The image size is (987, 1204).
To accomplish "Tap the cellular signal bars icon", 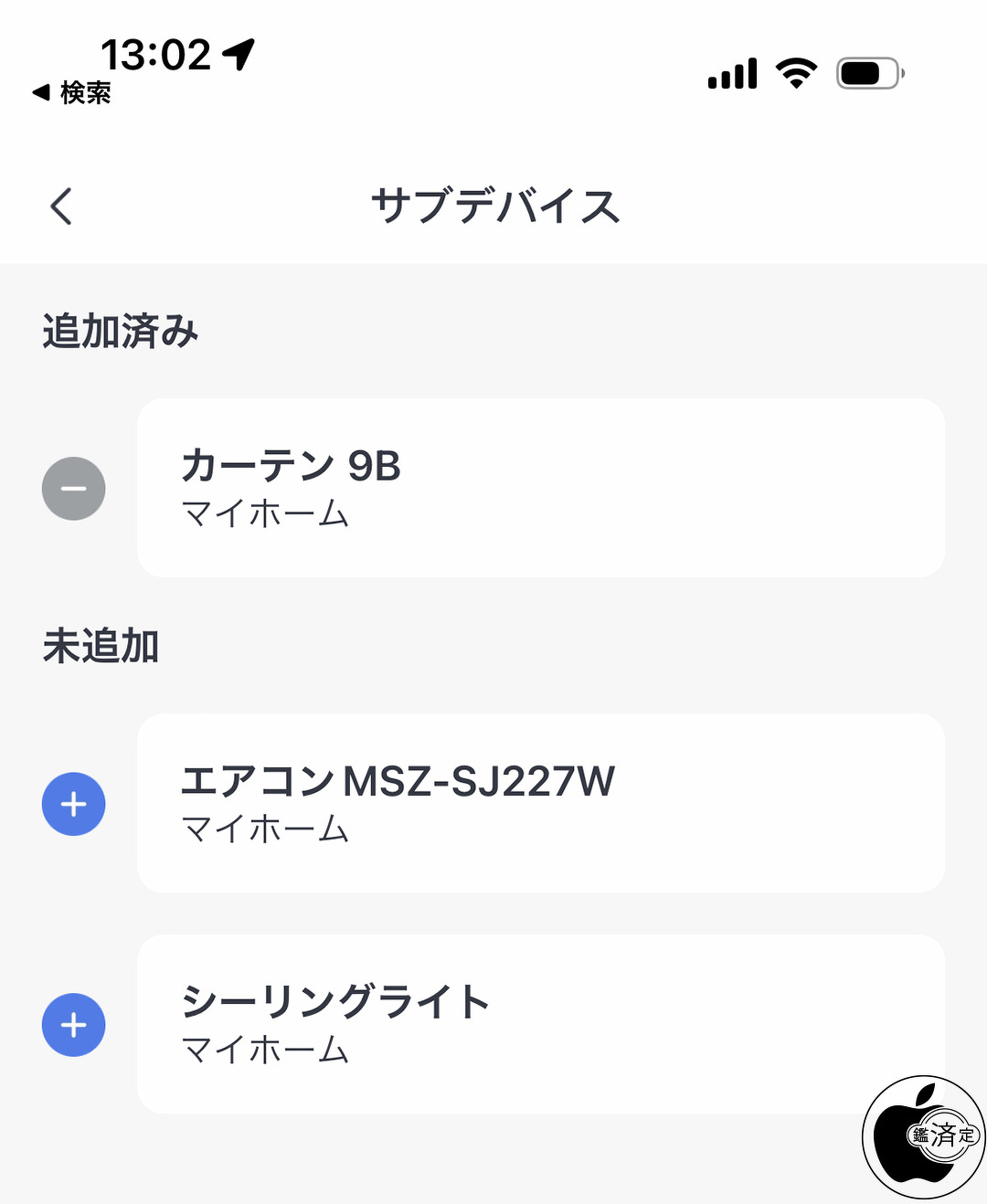I will [733, 73].
